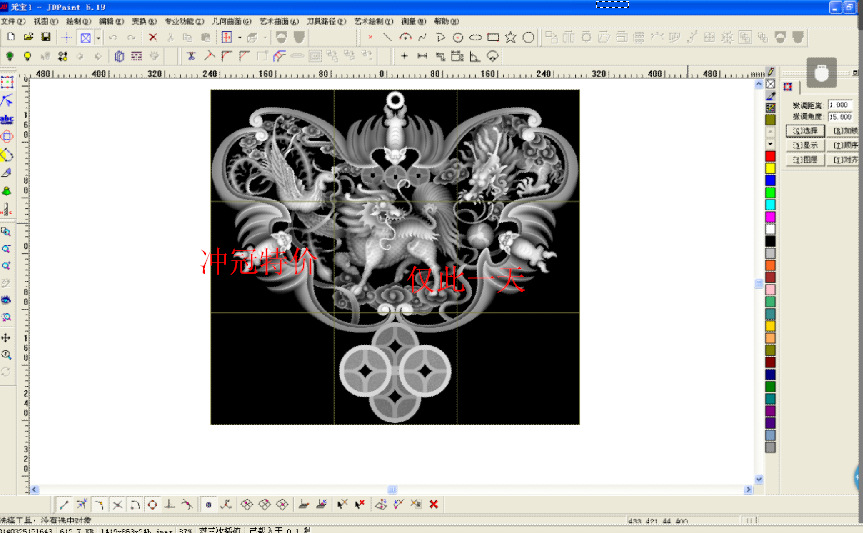Select the spline curve tool
863x533 pixels.
(422, 37)
